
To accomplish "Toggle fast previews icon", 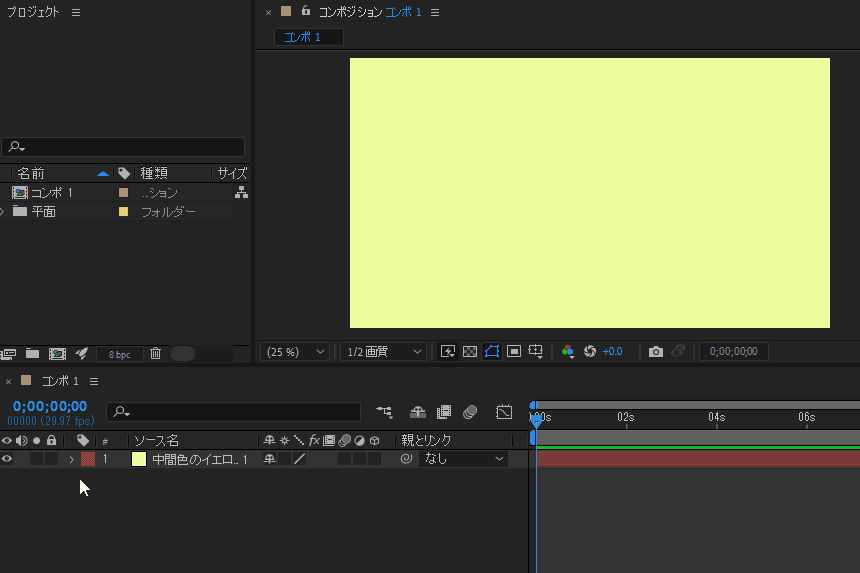I will (x=448, y=351).
